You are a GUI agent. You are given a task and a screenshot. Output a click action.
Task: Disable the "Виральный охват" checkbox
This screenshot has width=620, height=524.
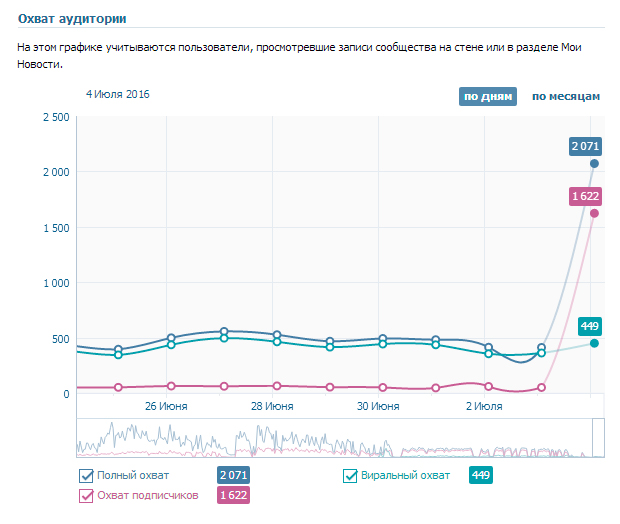(x=350, y=476)
